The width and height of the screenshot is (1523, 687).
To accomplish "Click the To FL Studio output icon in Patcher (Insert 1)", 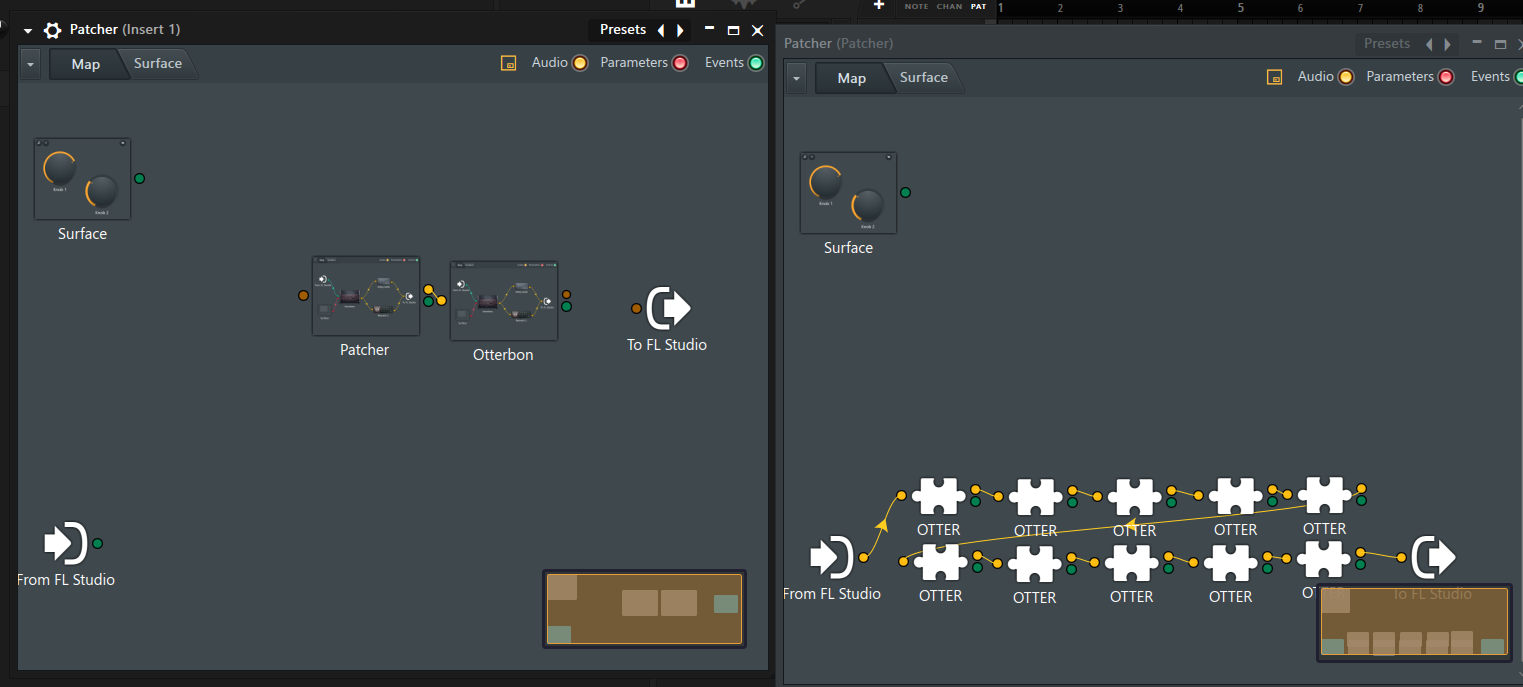I will (x=669, y=308).
